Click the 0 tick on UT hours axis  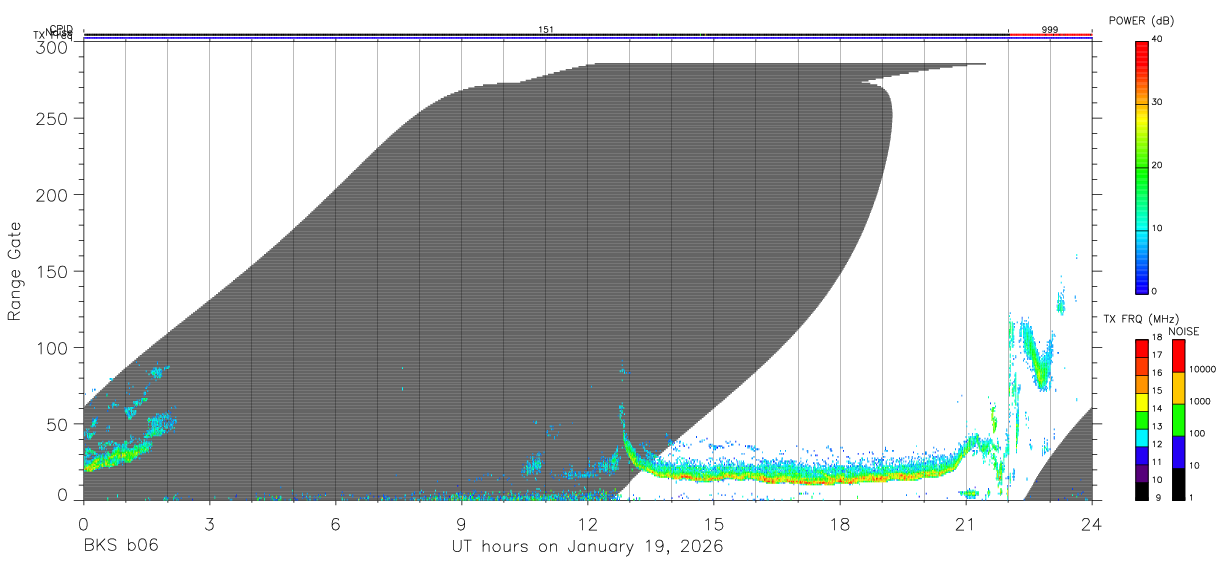point(83,524)
